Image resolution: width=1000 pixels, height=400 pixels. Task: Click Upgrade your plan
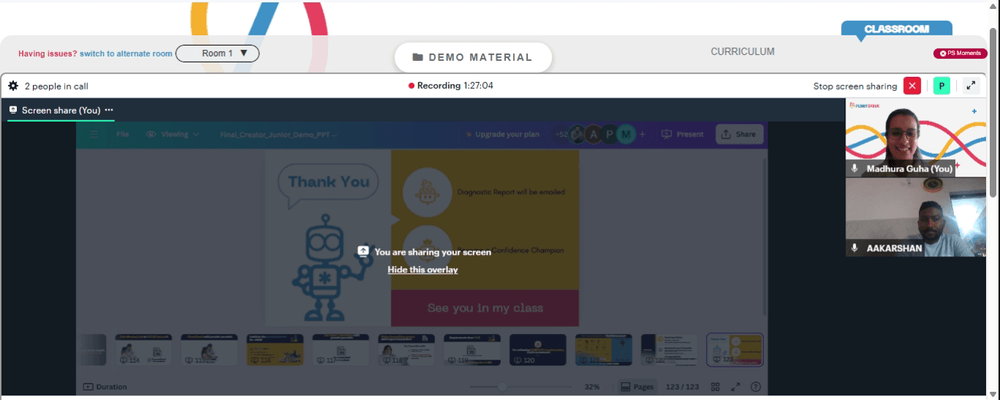tap(502, 134)
